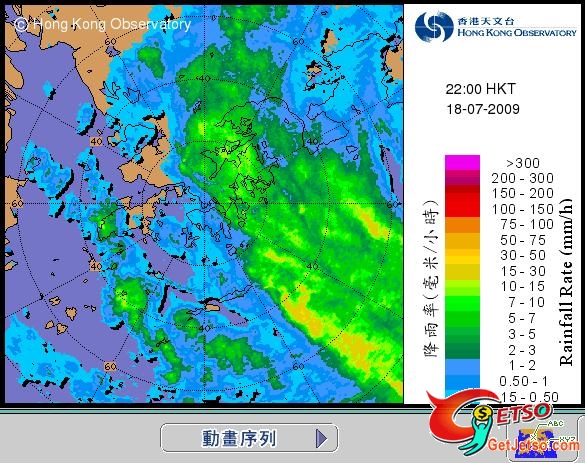Click the orange 75 - 100 legend swatch

(x=462, y=225)
